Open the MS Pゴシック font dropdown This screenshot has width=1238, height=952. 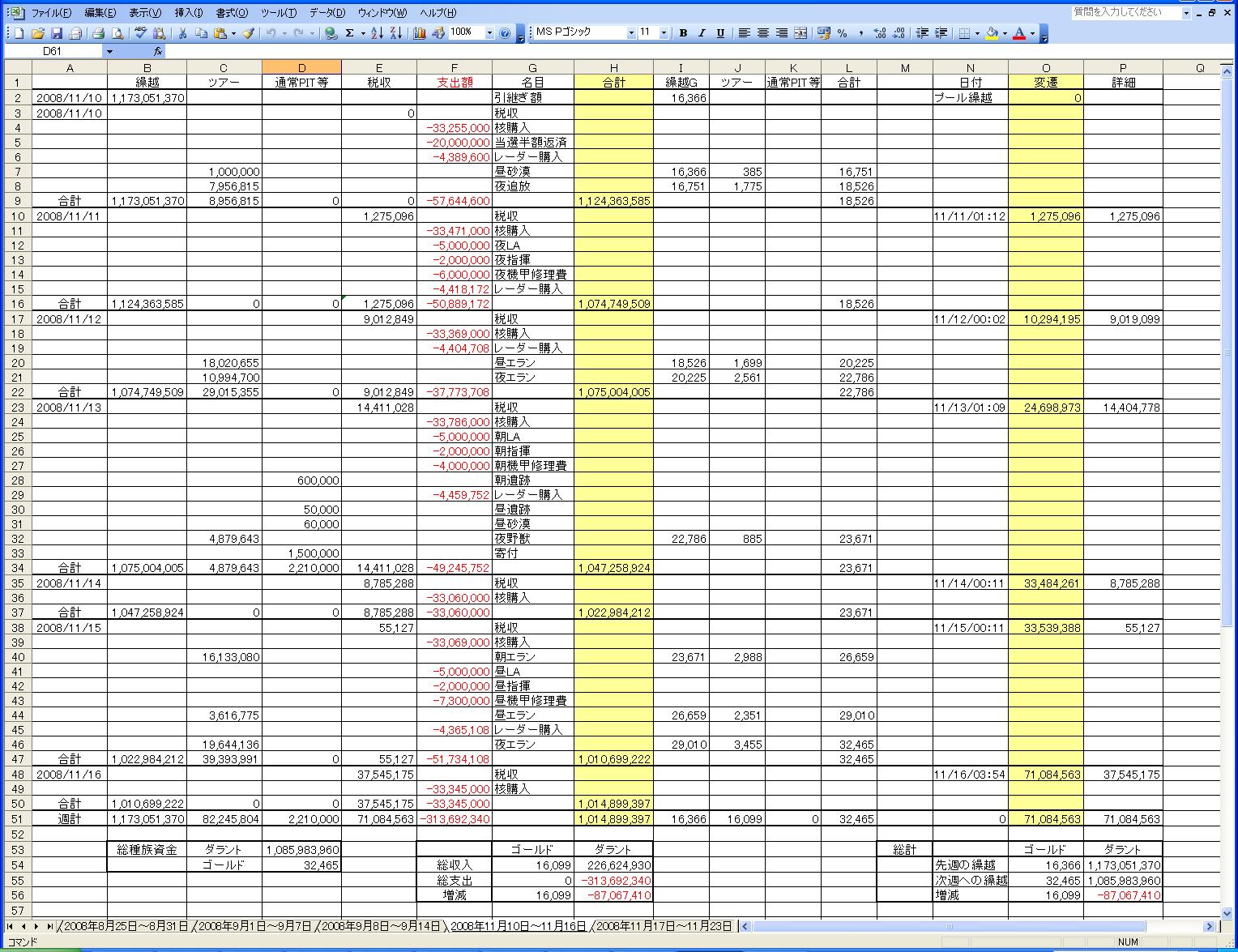[x=631, y=33]
